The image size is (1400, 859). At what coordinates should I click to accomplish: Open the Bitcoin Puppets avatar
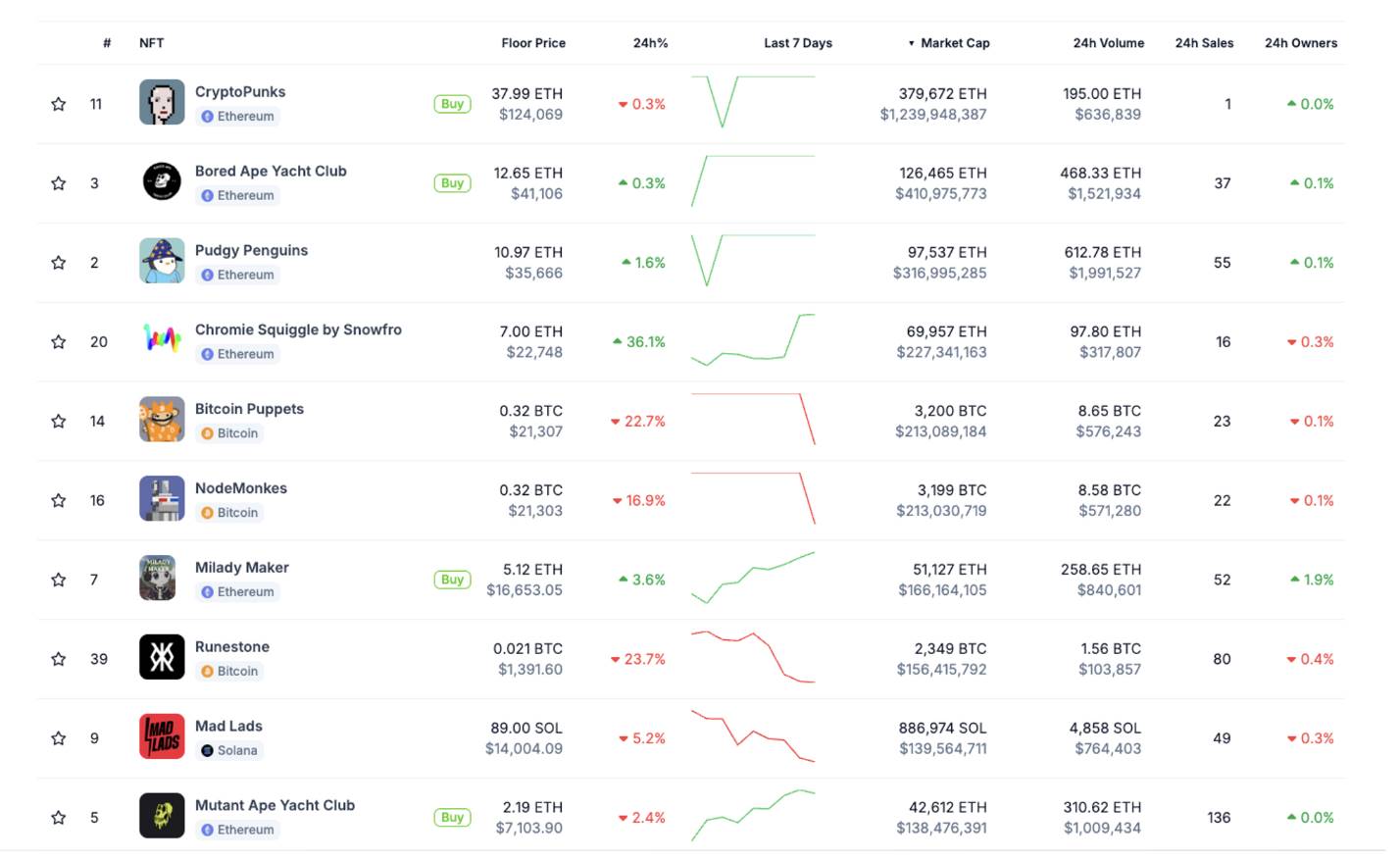162,420
